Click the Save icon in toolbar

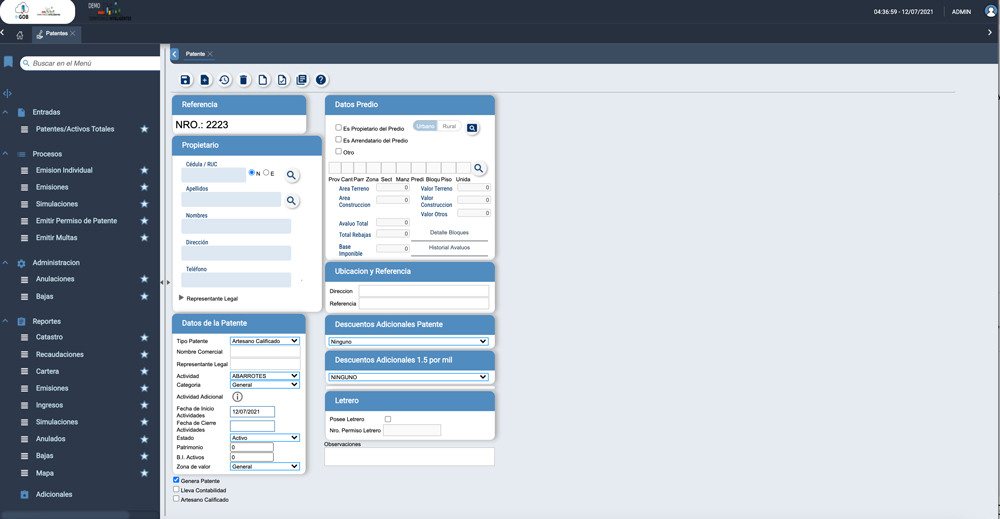click(x=185, y=80)
